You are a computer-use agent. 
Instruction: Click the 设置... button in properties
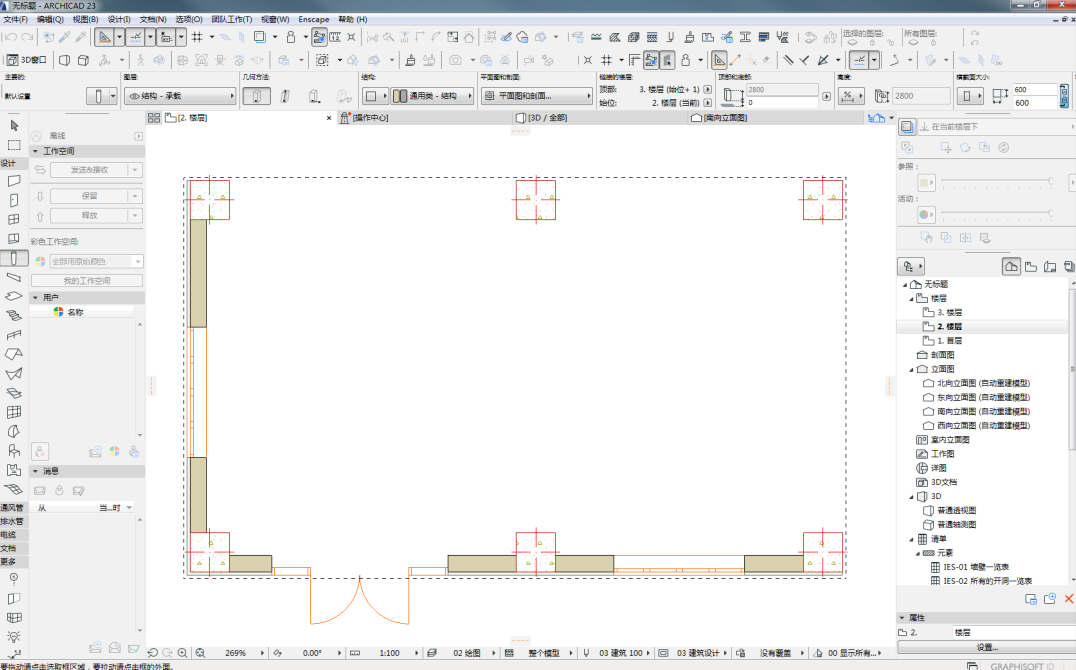click(x=986, y=648)
